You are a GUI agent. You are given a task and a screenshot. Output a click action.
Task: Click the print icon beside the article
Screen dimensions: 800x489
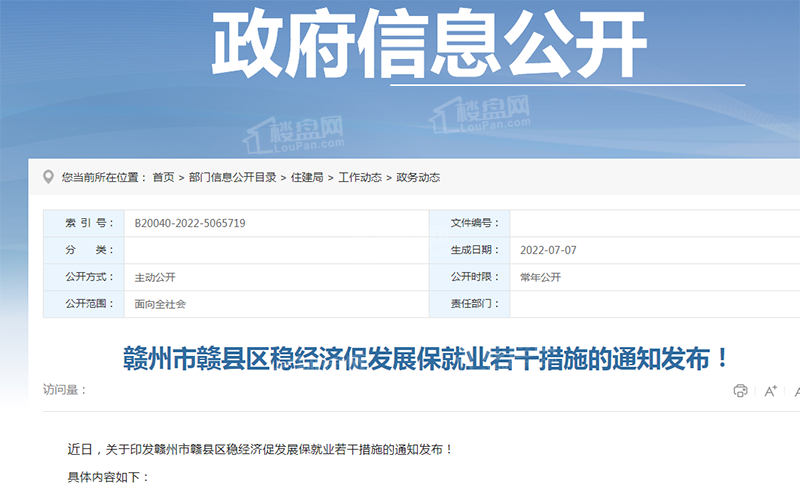tap(740, 390)
